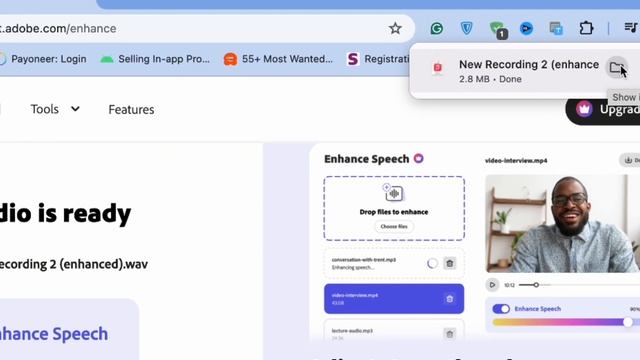Click the download button above the video
Viewport: 640px width, 360px height.
coord(630,160)
